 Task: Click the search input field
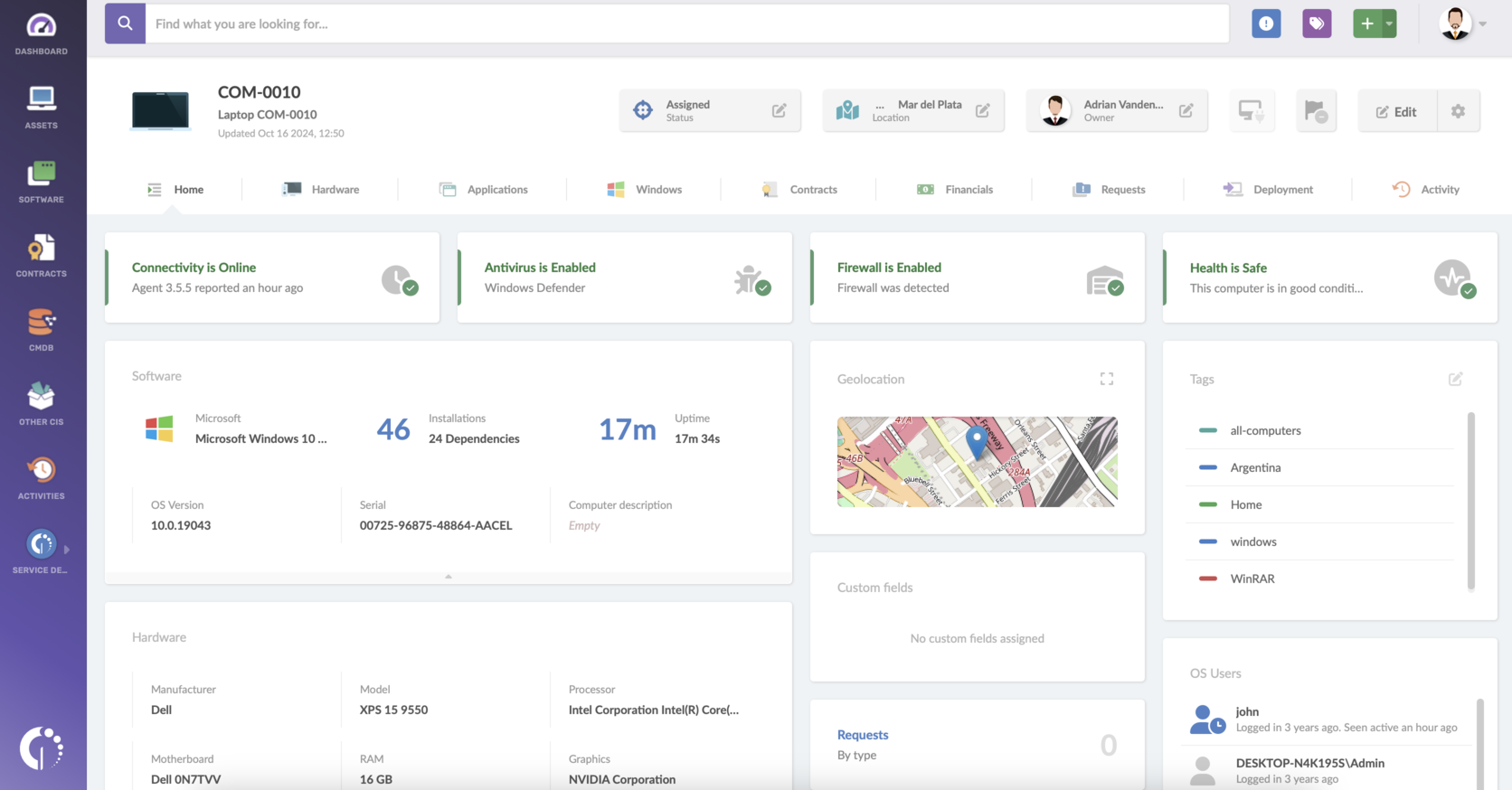(685, 24)
